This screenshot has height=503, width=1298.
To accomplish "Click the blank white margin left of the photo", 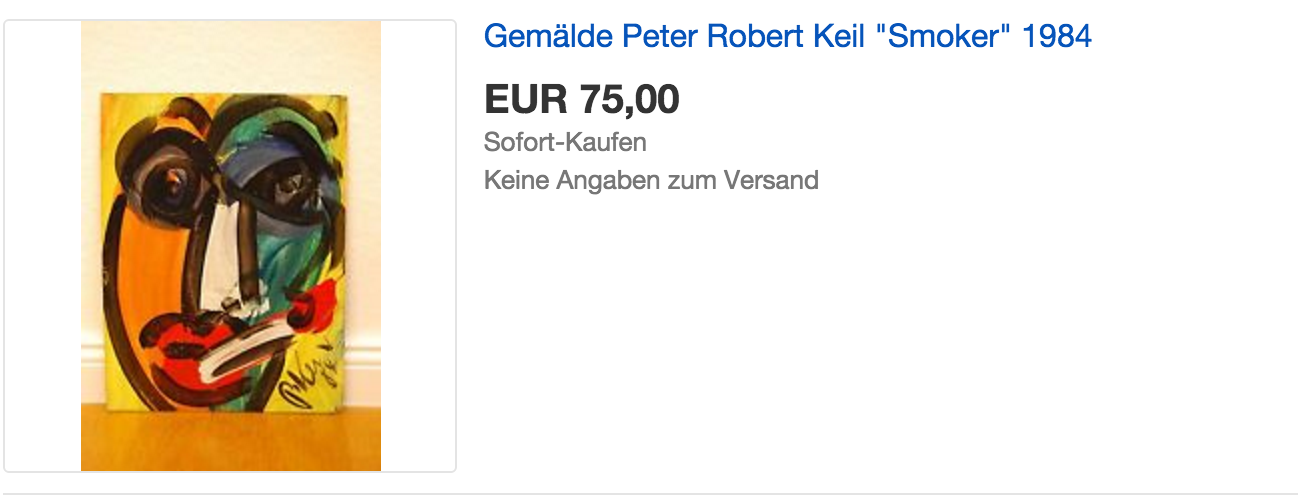I will 43,245.
